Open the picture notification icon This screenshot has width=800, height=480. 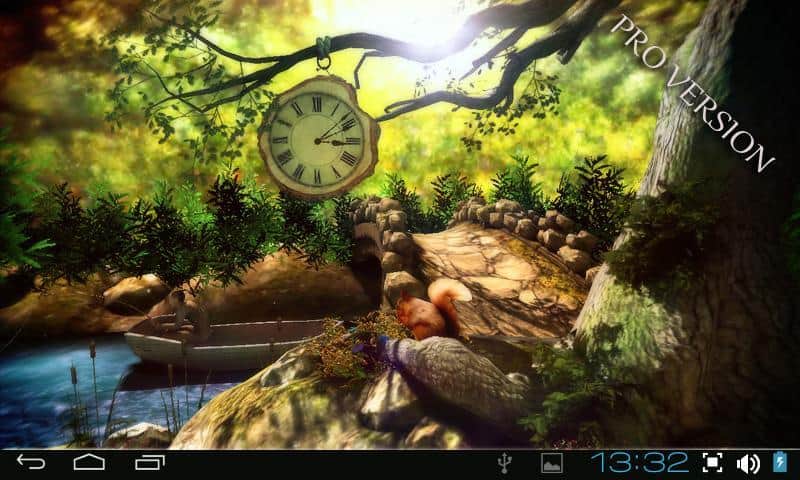[x=551, y=463]
